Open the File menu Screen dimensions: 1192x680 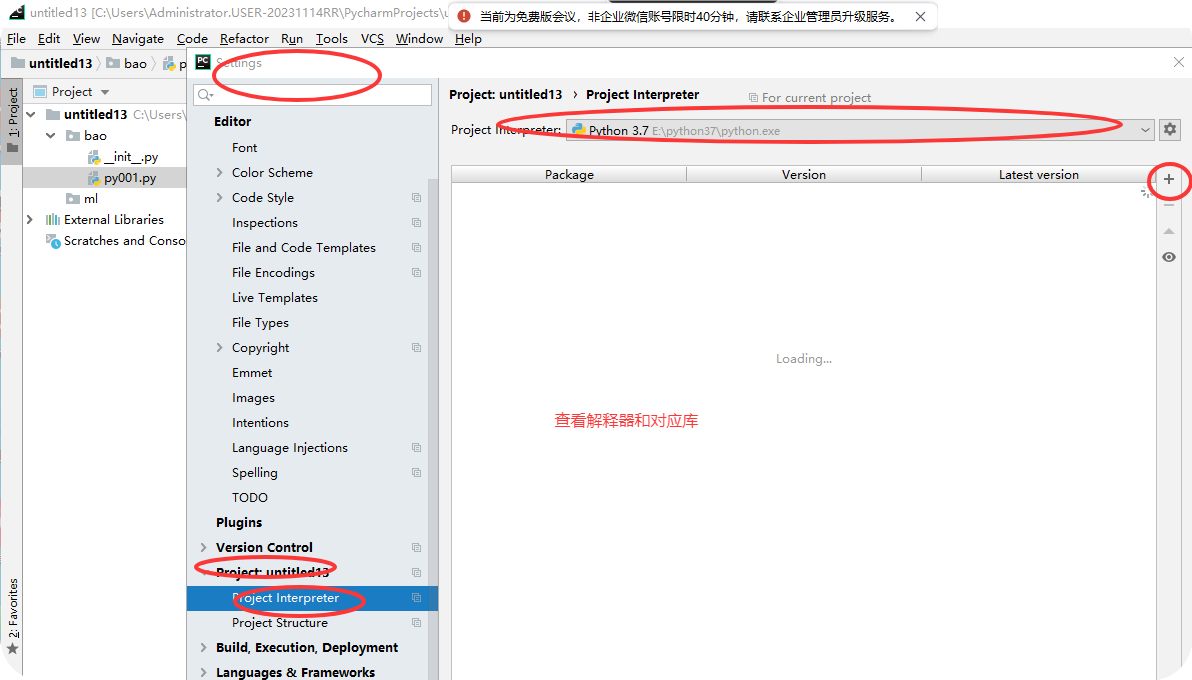tap(16, 39)
